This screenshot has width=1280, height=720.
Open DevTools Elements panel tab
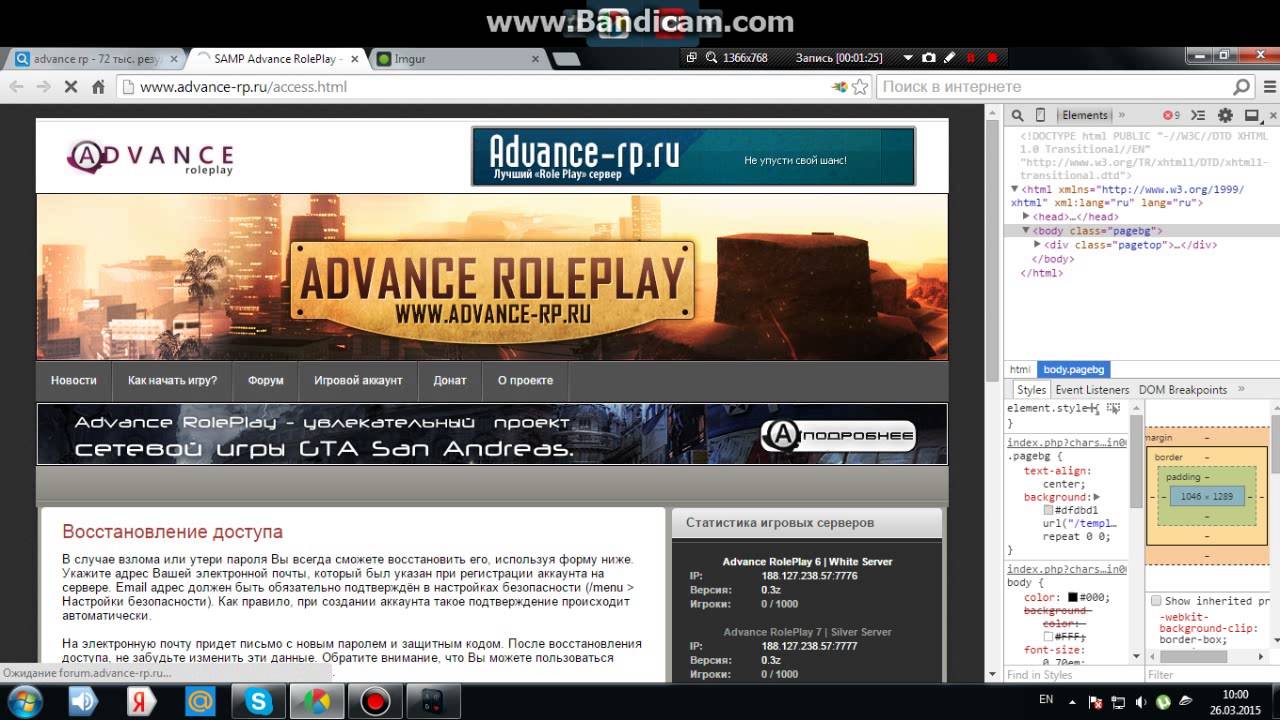click(x=1084, y=115)
